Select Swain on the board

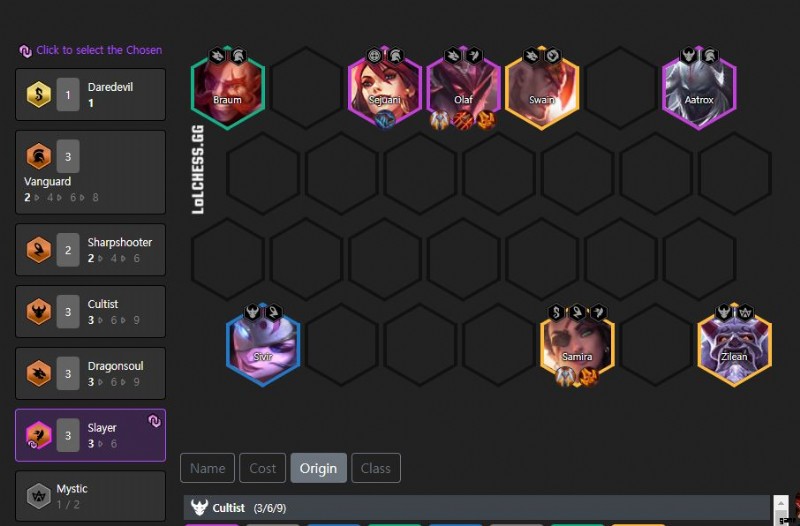(542, 88)
